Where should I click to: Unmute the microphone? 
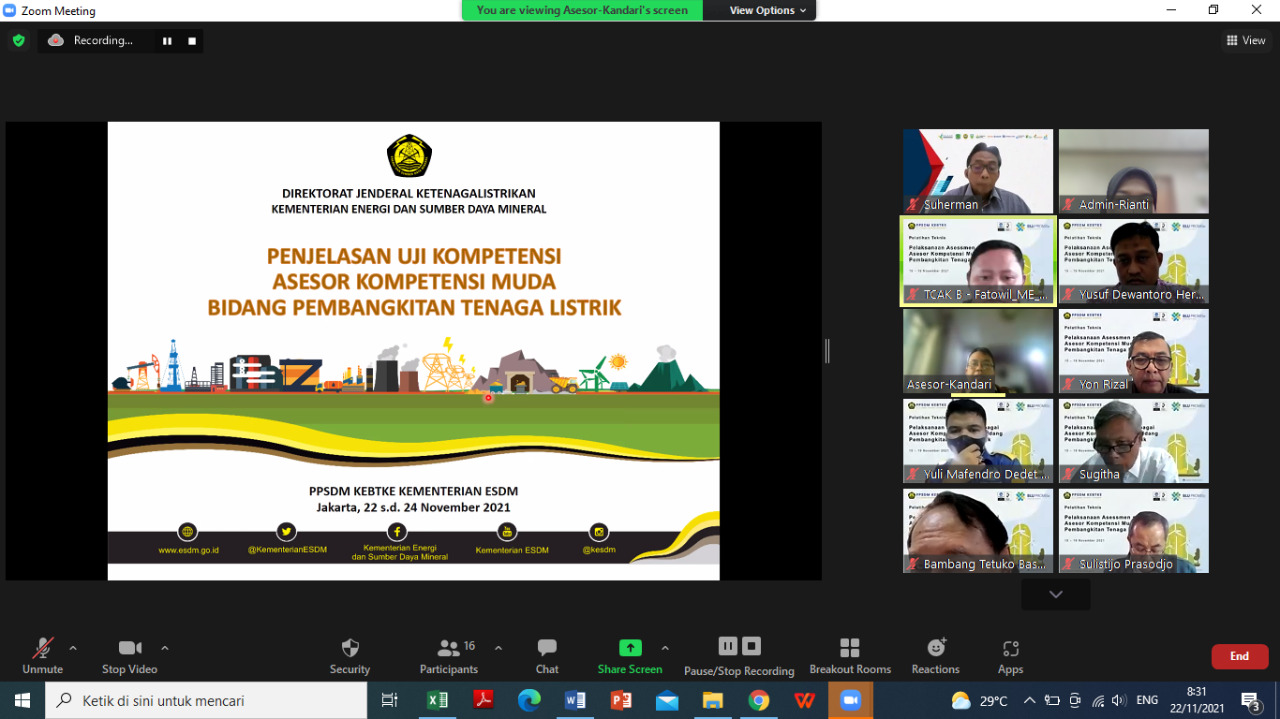point(42,656)
